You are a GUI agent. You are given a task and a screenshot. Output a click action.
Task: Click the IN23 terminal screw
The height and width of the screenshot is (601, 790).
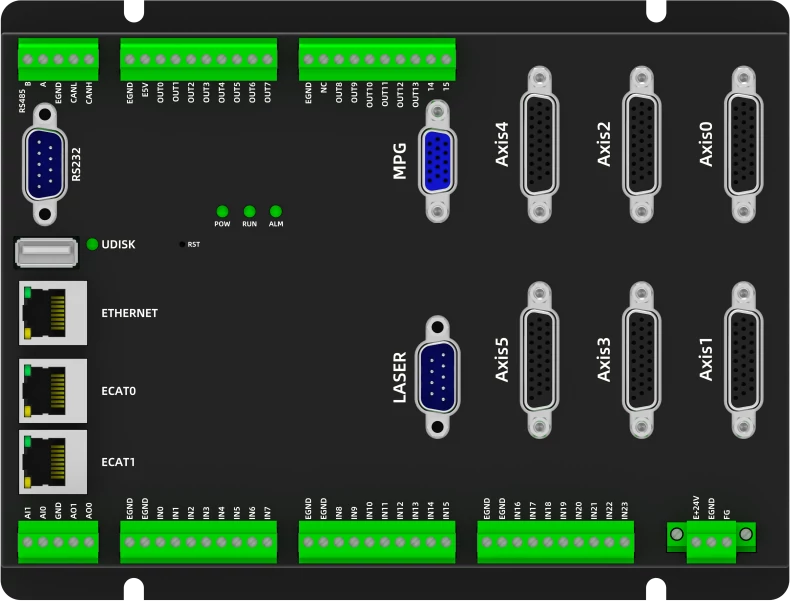tap(625, 542)
